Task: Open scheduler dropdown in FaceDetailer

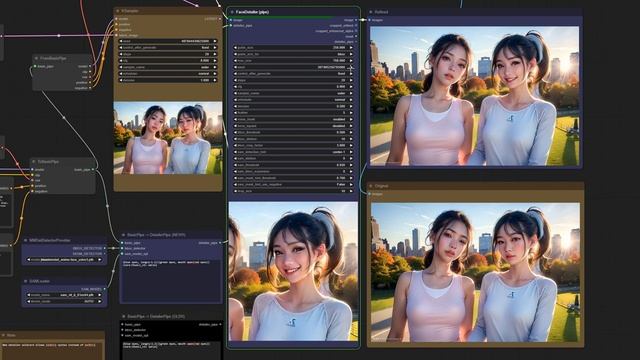Action: pos(293,100)
